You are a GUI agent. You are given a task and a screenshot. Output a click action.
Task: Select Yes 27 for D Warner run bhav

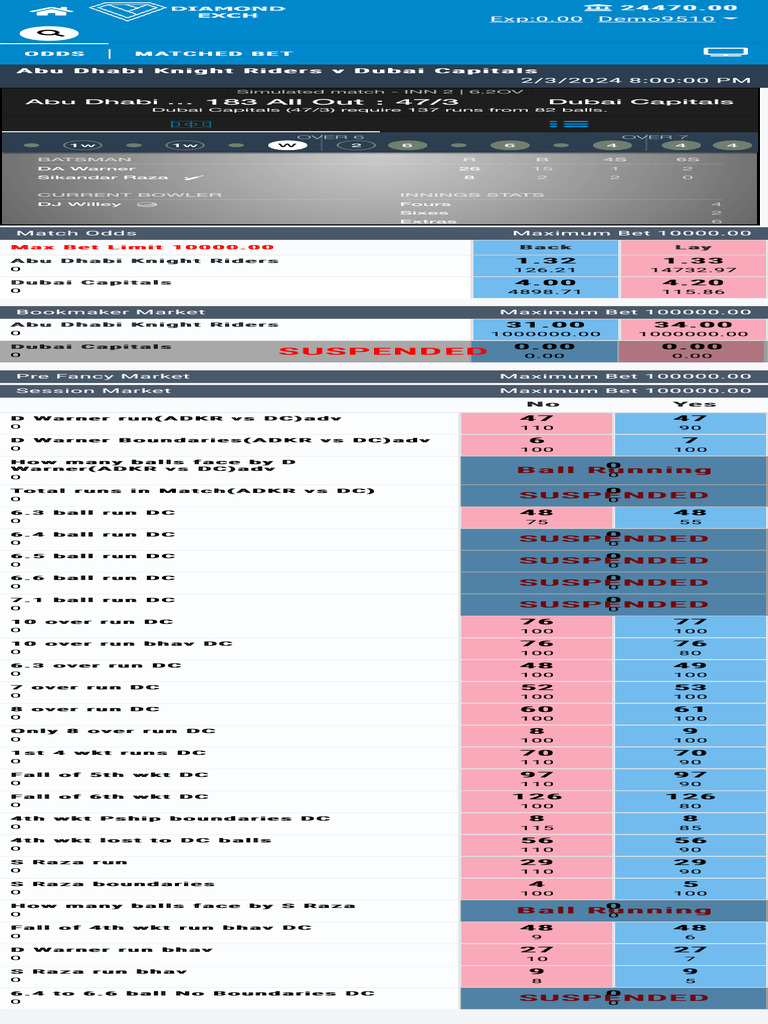click(691, 955)
